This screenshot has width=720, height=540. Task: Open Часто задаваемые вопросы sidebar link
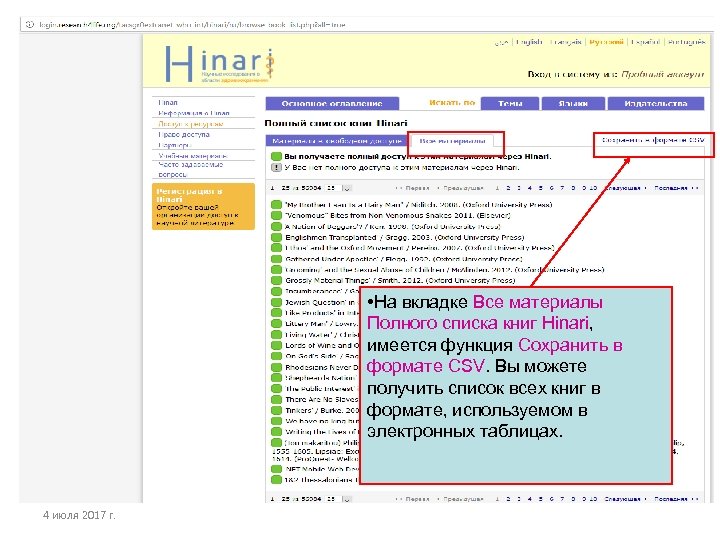tap(191, 169)
